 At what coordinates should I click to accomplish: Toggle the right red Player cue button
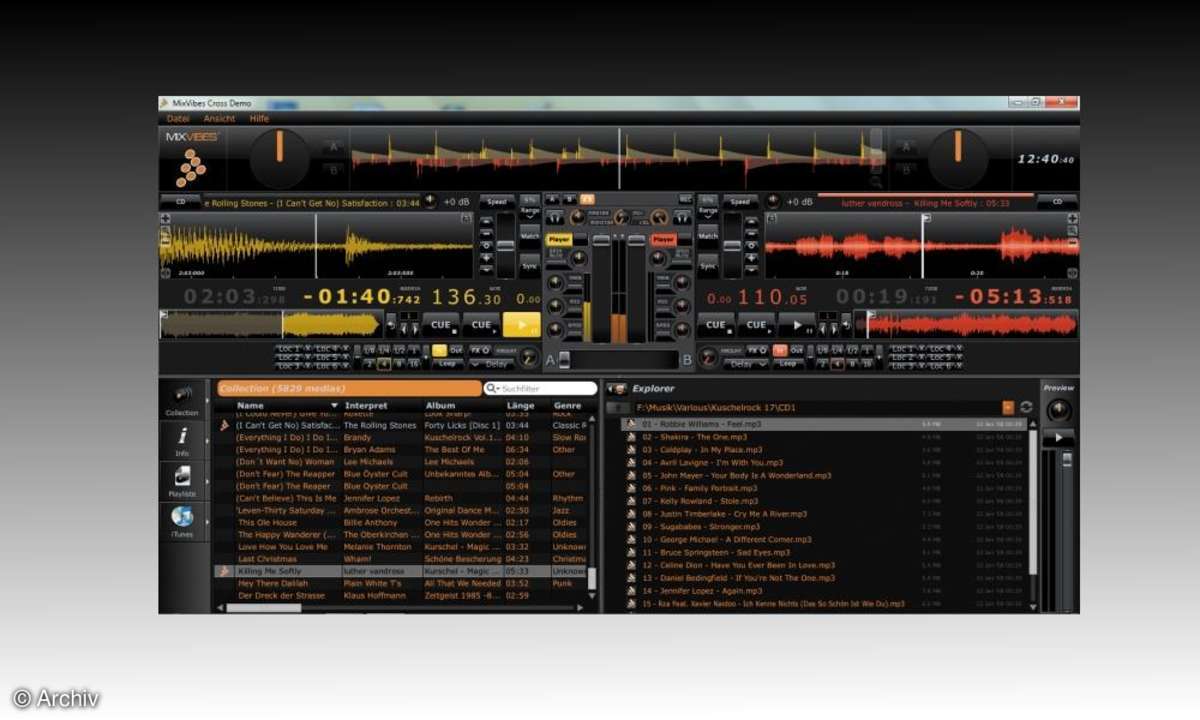click(664, 239)
